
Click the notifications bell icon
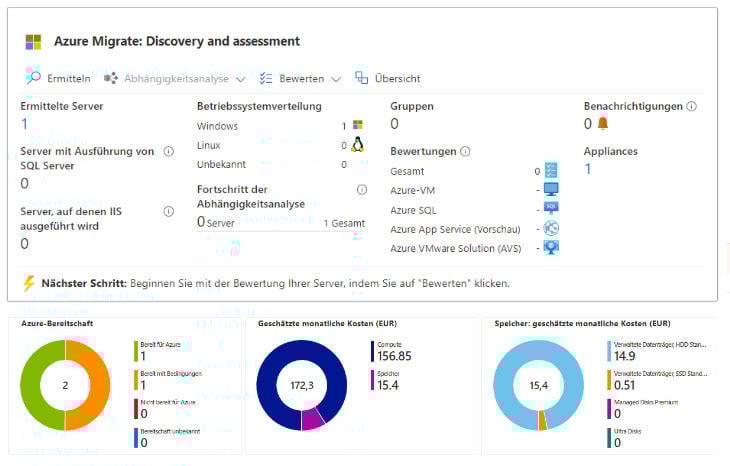602,124
